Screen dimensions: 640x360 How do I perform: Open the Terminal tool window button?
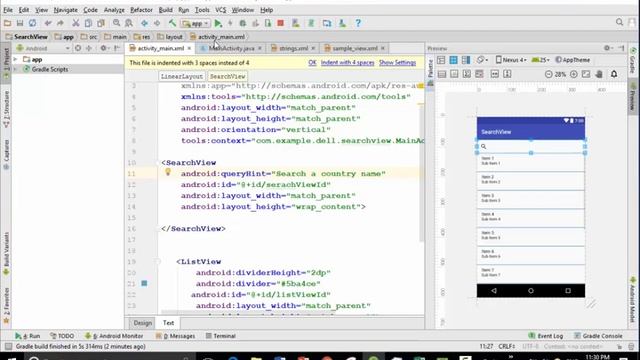(x=220, y=336)
